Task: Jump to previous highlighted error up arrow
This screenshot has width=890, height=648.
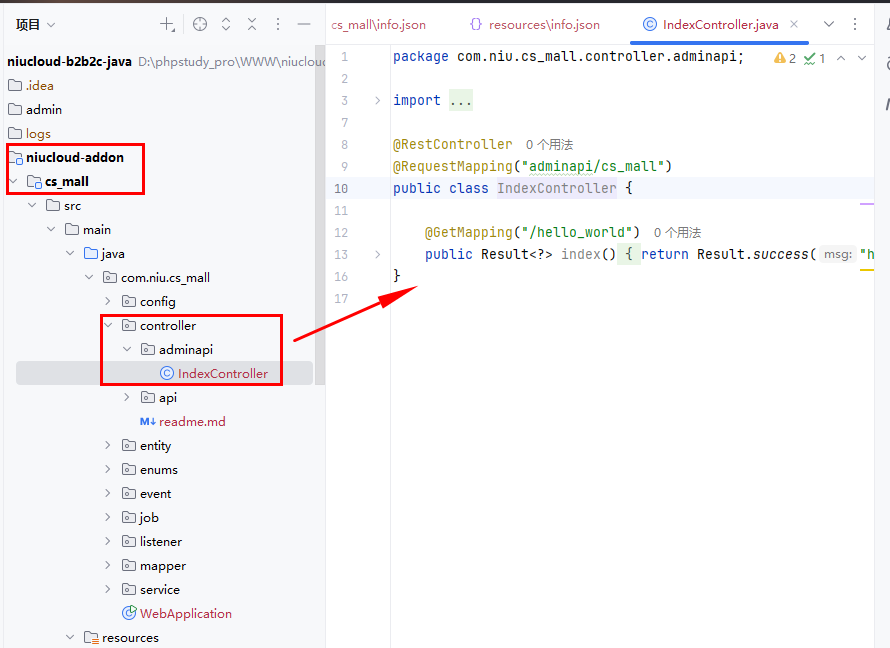Action: (x=841, y=58)
